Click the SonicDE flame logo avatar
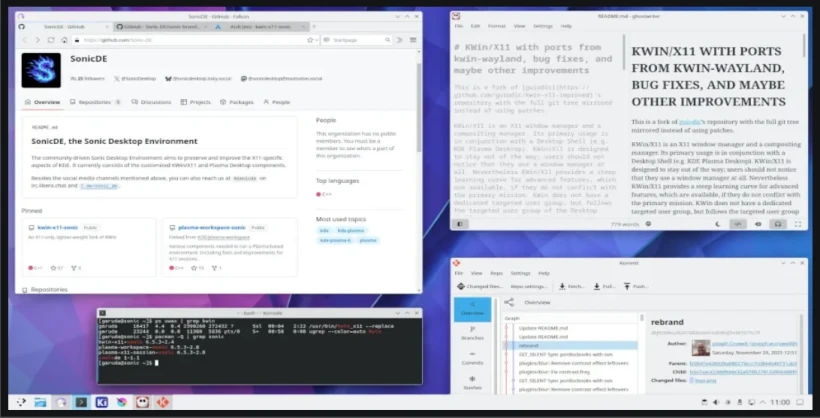This screenshot has height=418, width=820. [x=41, y=70]
